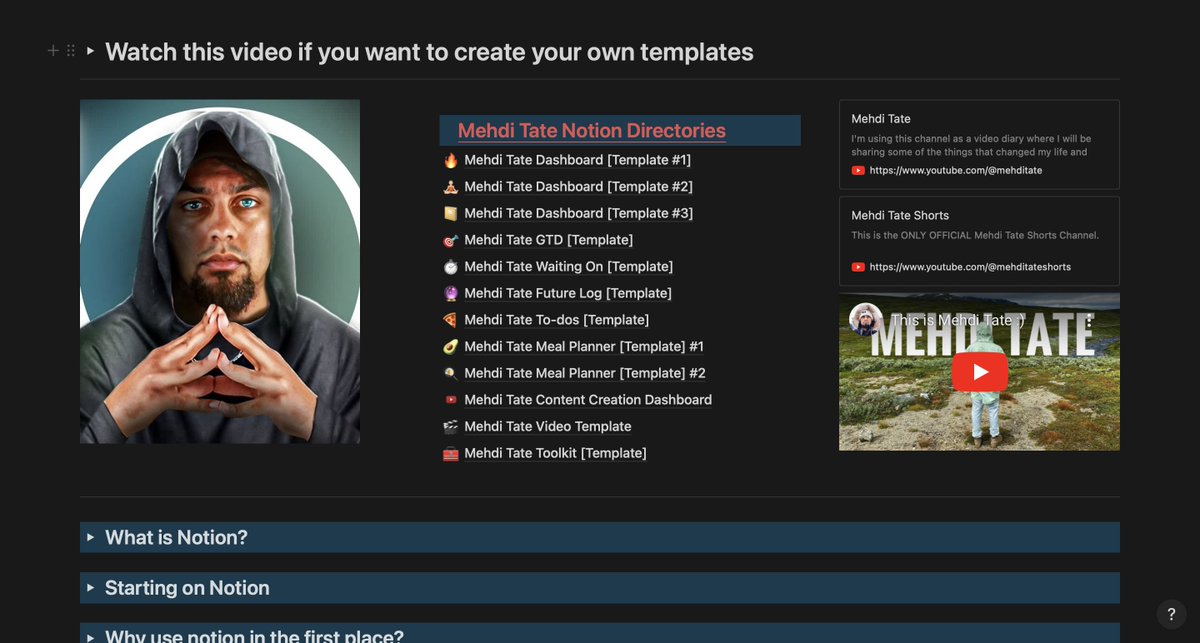1200x643 pixels.
Task: Click YouTube icon next to @mehditateshorts URL
Action: pos(858,267)
